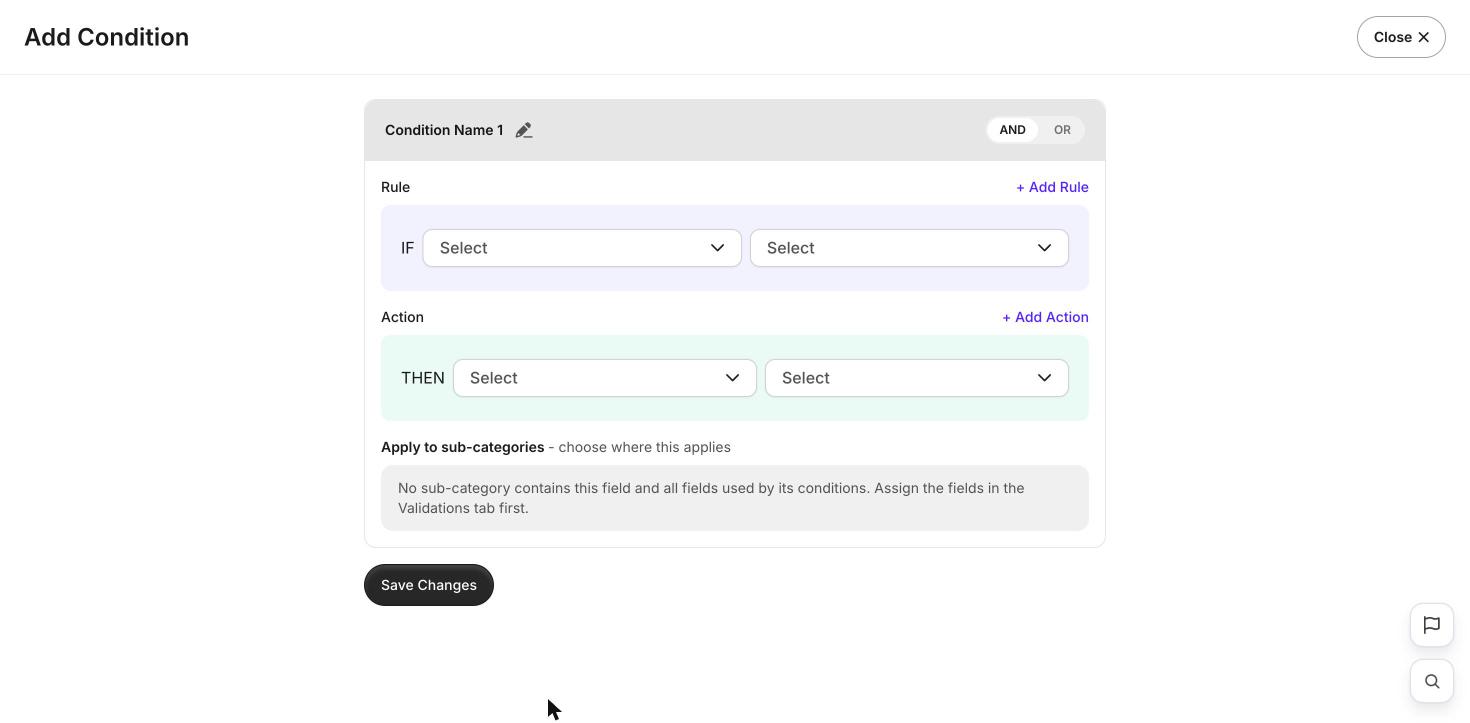Close the Add Condition panel
The image size is (1470, 723).
[1401, 37]
